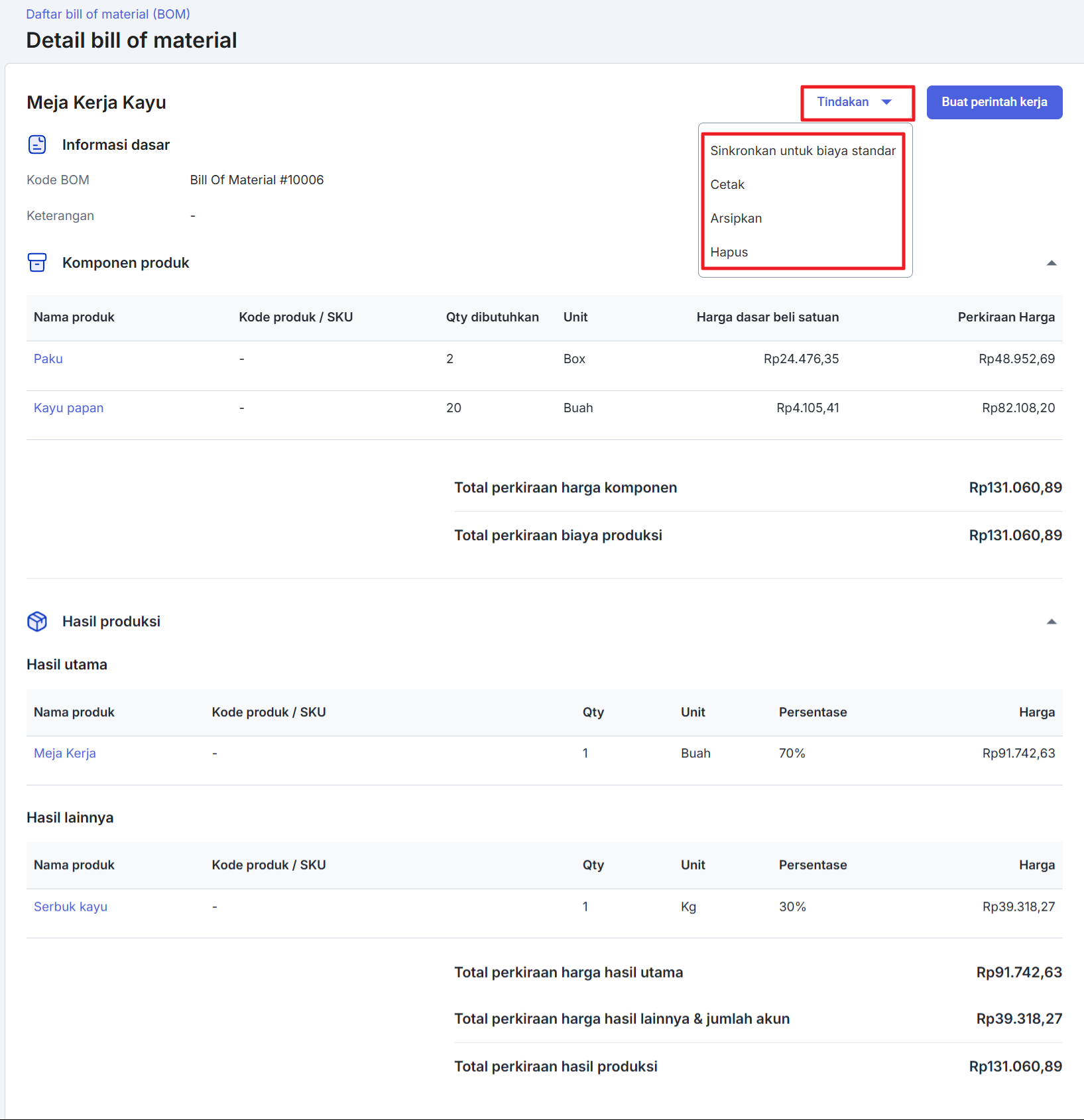This screenshot has height=1120, width=1084.
Task: Click the Tindakan dropdown caret arrow
Action: click(886, 102)
